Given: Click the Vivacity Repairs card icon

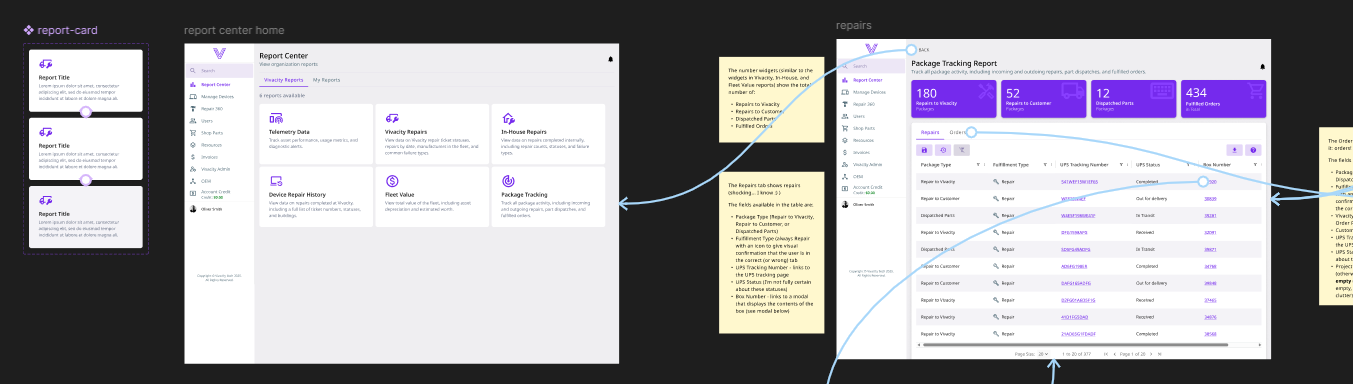Looking at the screenshot, I should pyautogui.click(x=391, y=119).
